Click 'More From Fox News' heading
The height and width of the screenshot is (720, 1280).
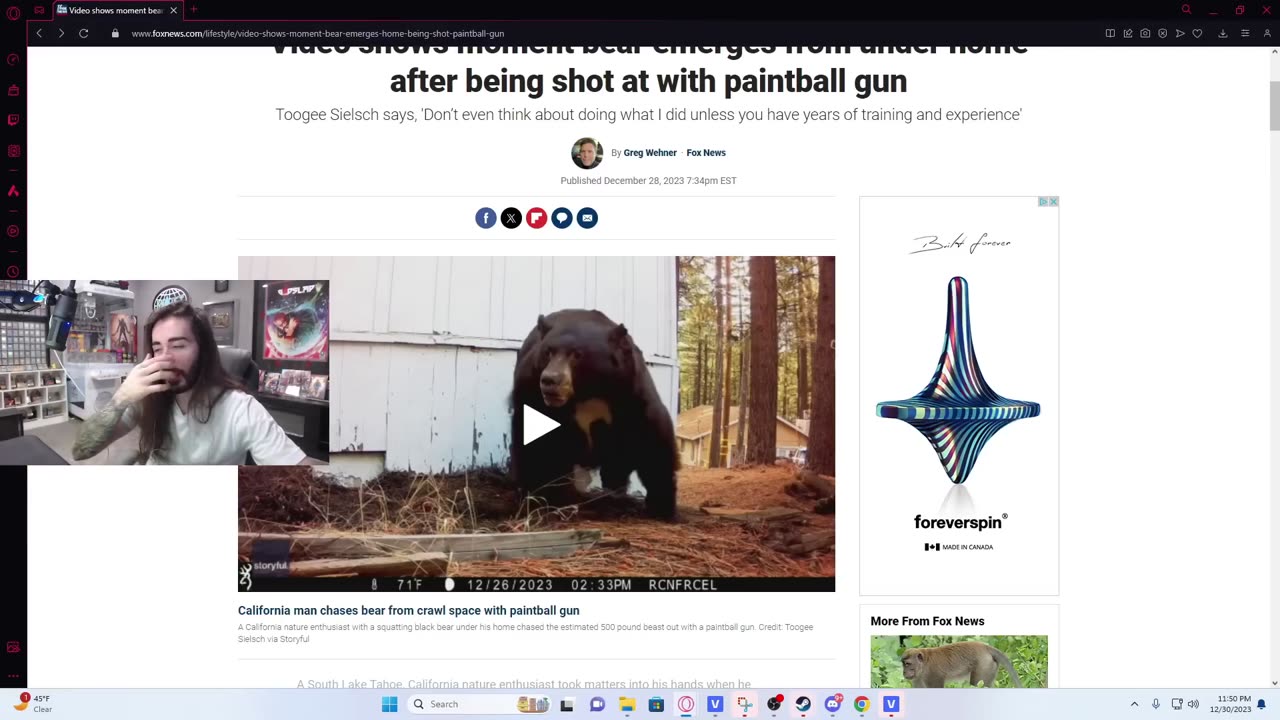click(x=927, y=621)
